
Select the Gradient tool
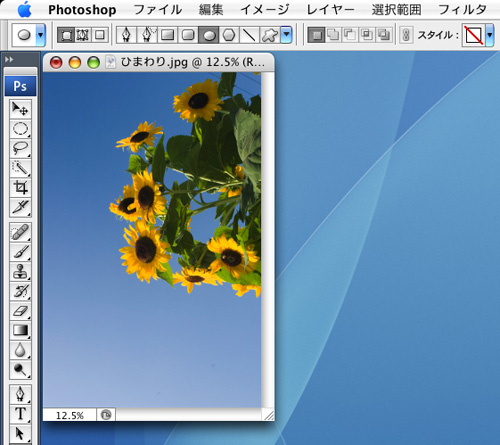[20, 330]
